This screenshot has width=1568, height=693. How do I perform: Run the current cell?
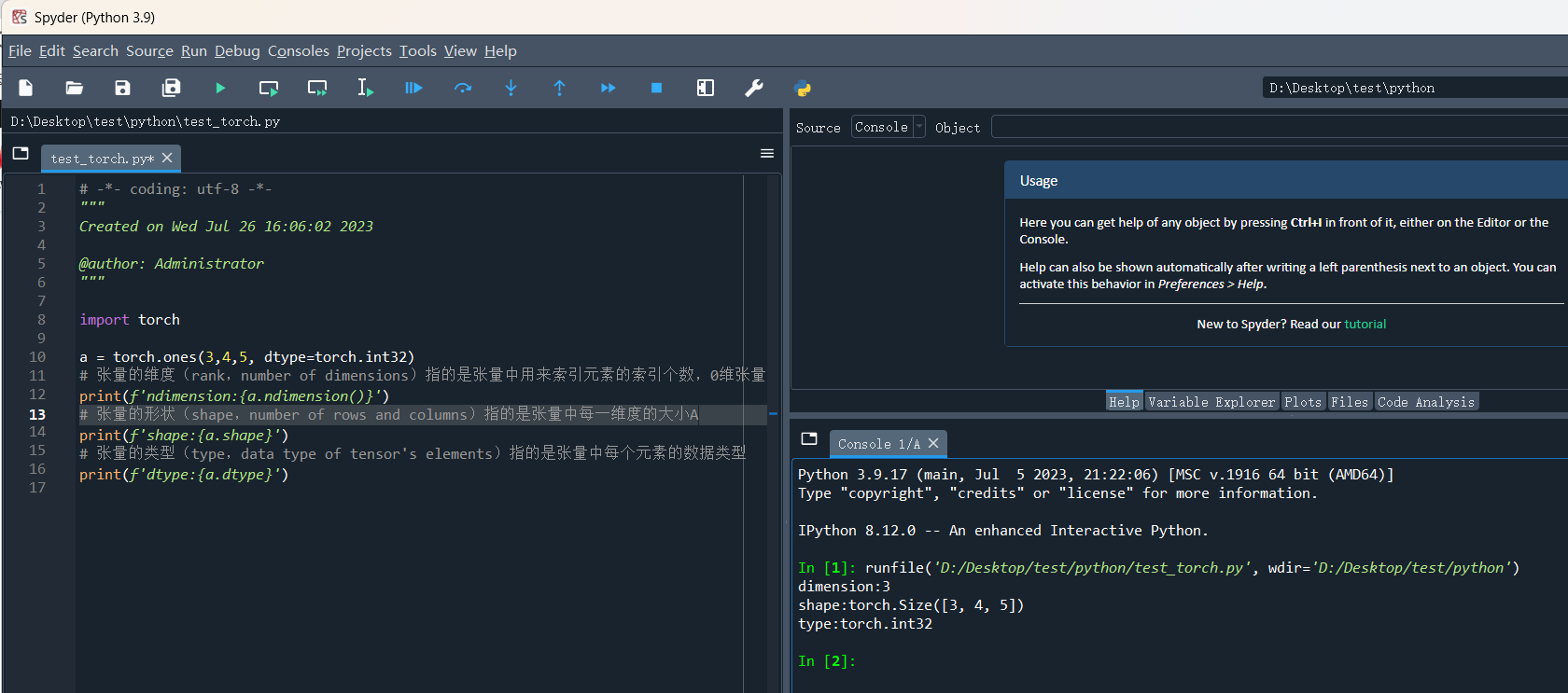pyautogui.click(x=269, y=88)
